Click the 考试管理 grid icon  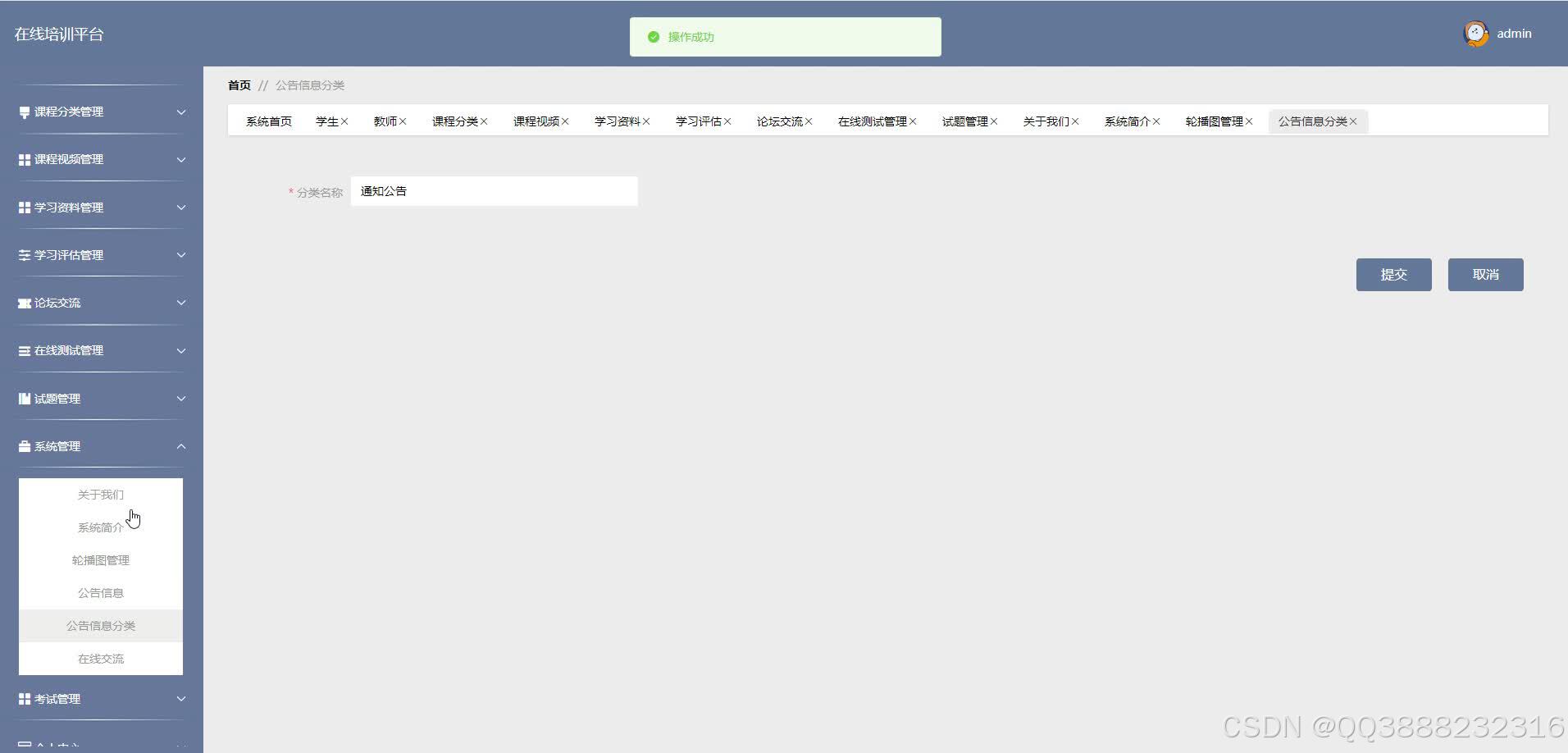click(x=25, y=699)
